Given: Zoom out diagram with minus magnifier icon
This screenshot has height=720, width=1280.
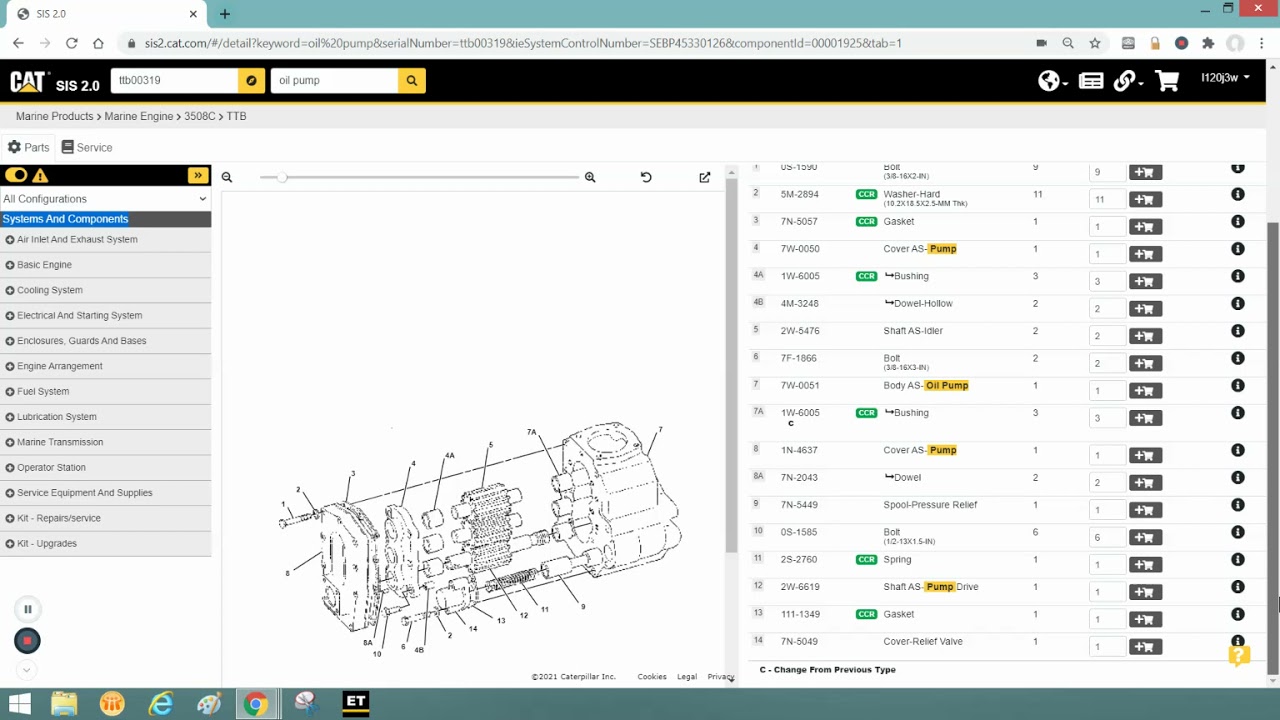Looking at the screenshot, I should [x=227, y=177].
